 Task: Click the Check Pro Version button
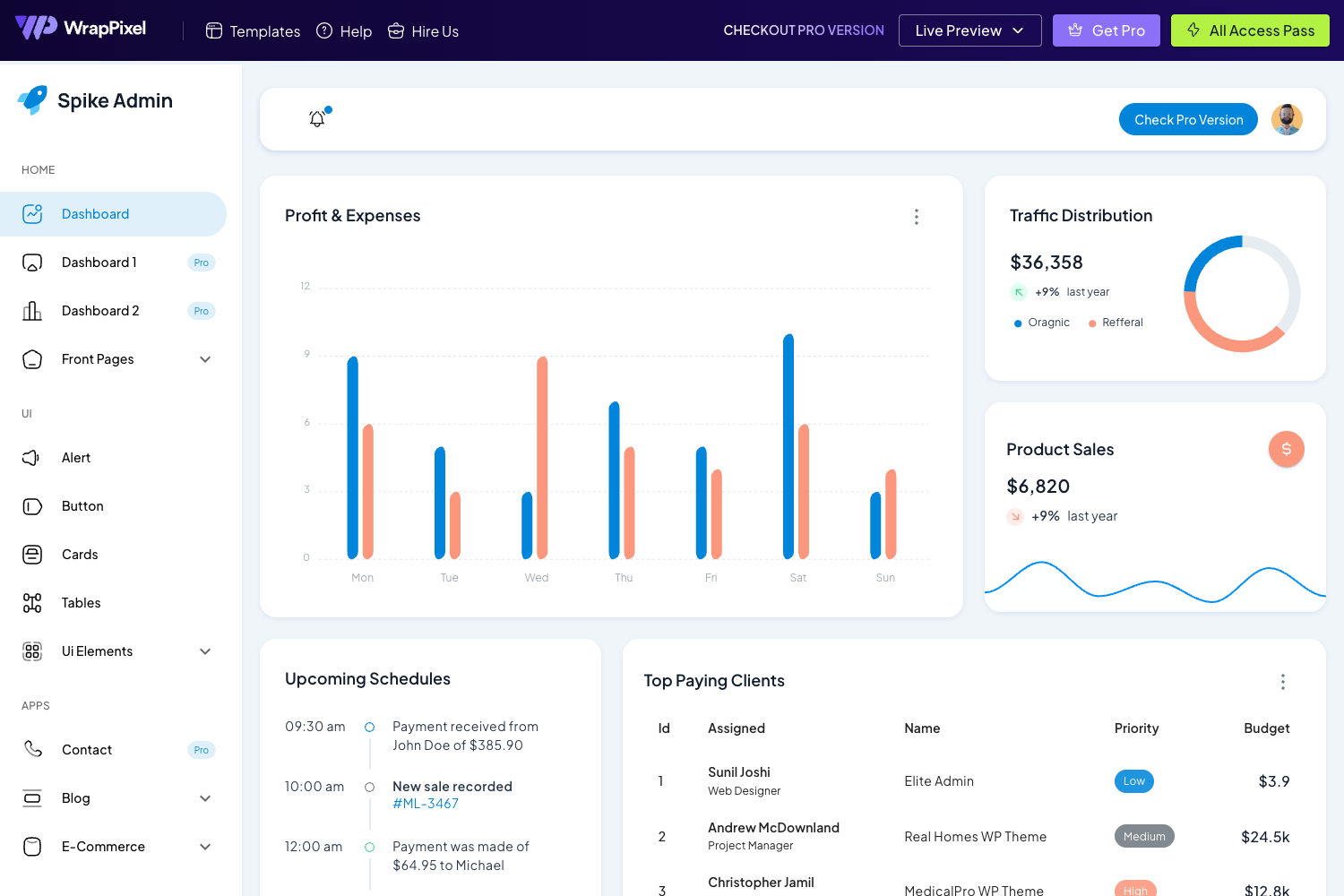pyautogui.click(x=1188, y=118)
